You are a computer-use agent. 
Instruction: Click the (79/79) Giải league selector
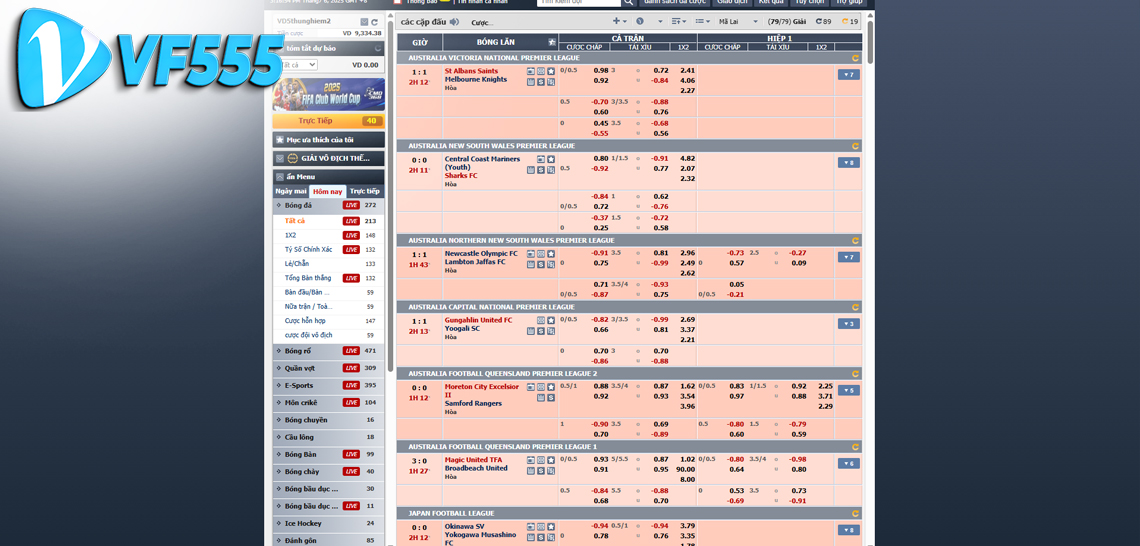[787, 22]
